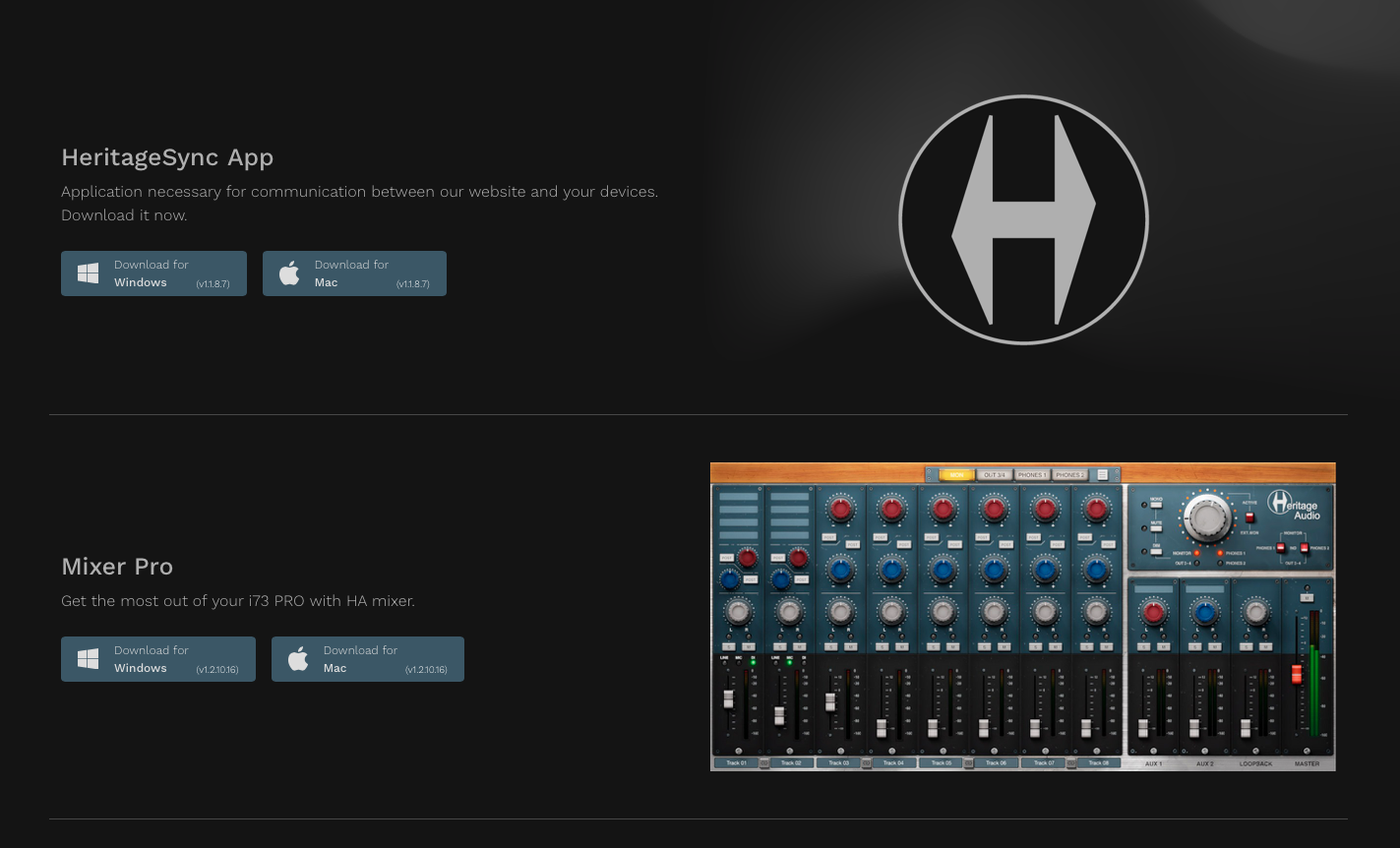Download Mixer Pro for Windows
This screenshot has width=1400, height=848.
click(x=158, y=659)
